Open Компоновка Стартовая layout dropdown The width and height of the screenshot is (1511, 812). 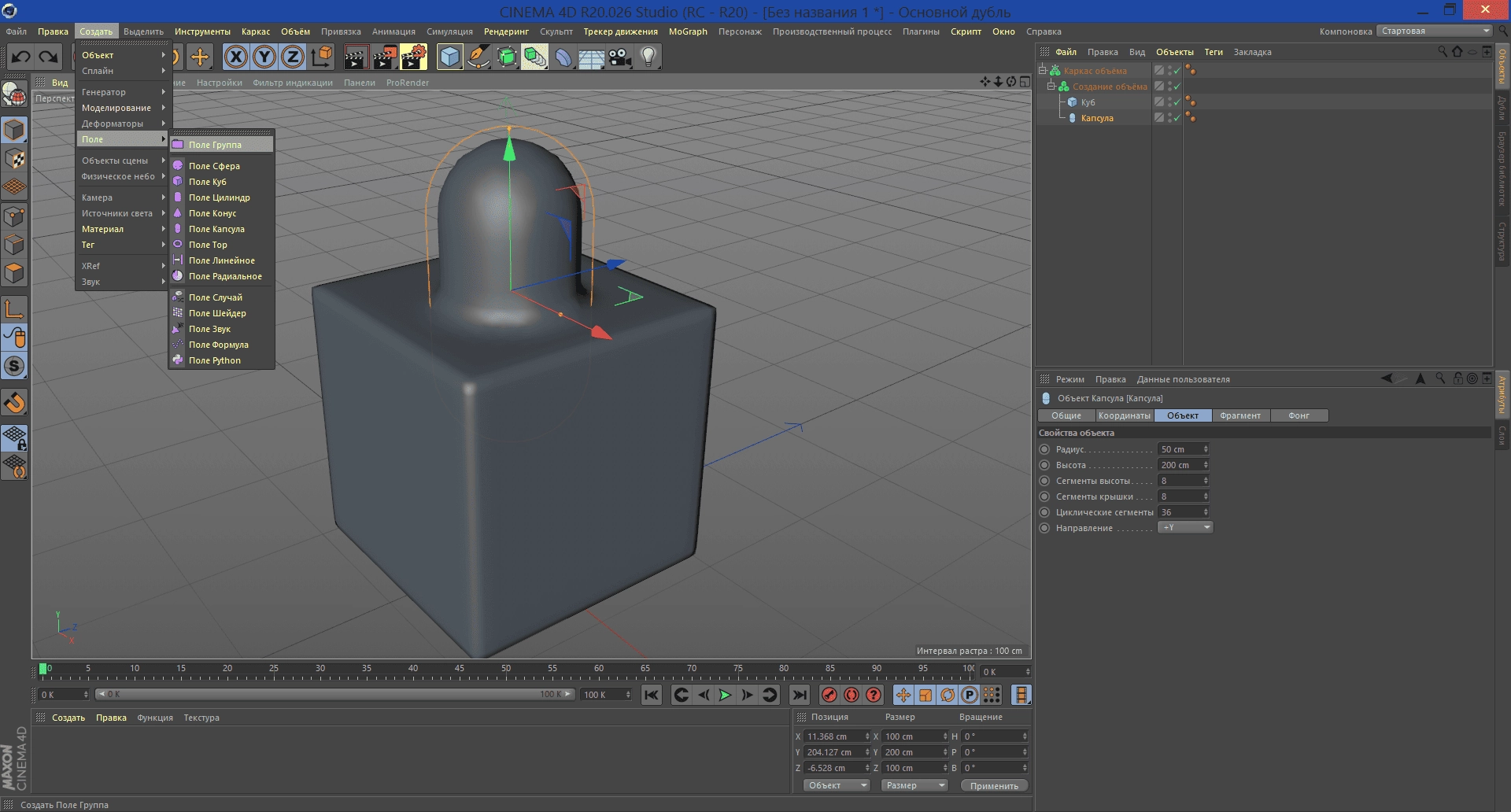pyautogui.click(x=1435, y=31)
